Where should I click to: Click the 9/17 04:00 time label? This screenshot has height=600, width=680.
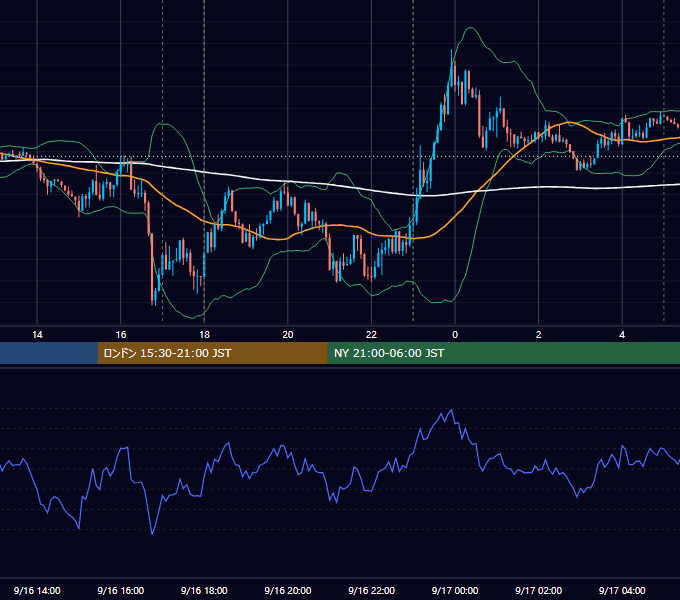point(622,590)
